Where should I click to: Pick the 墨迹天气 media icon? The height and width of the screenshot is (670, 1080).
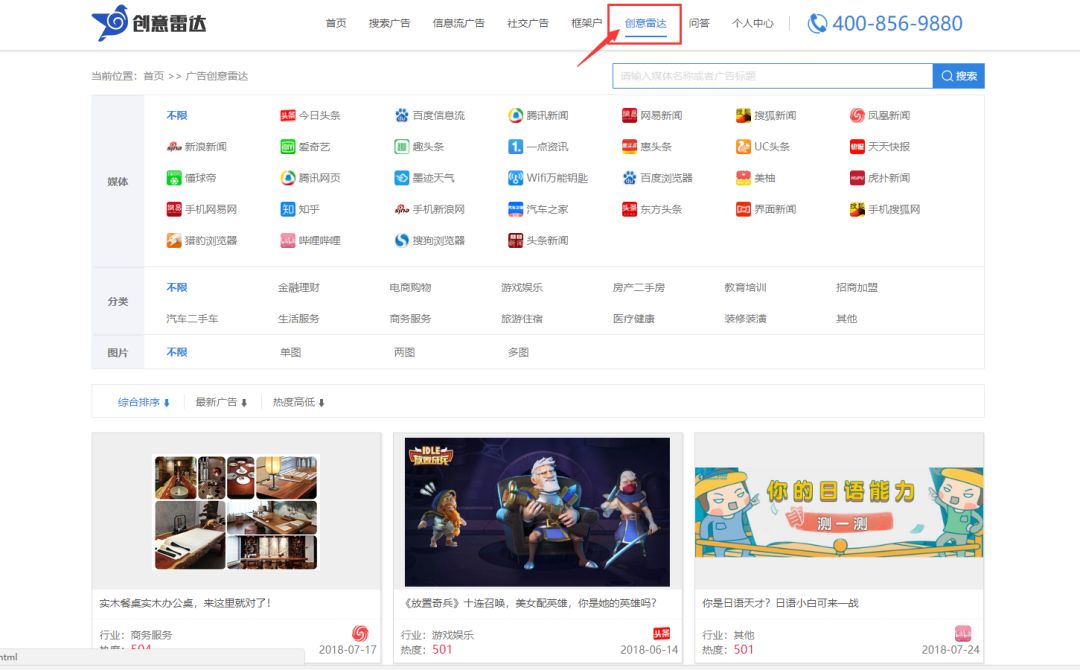pyautogui.click(x=402, y=178)
